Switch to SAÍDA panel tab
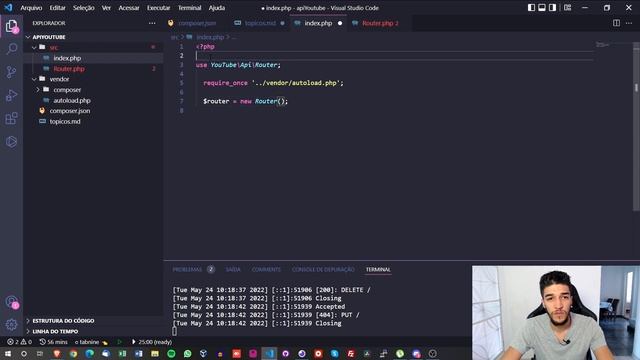 pyautogui.click(x=233, y=269)
